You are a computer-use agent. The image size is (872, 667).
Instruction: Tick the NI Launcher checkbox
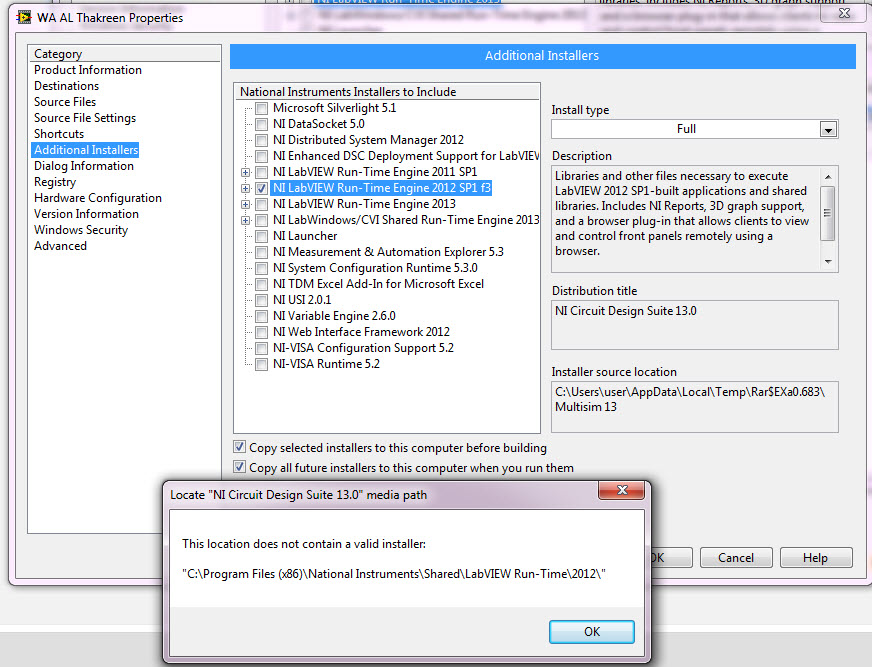click(x=261, y=236)
